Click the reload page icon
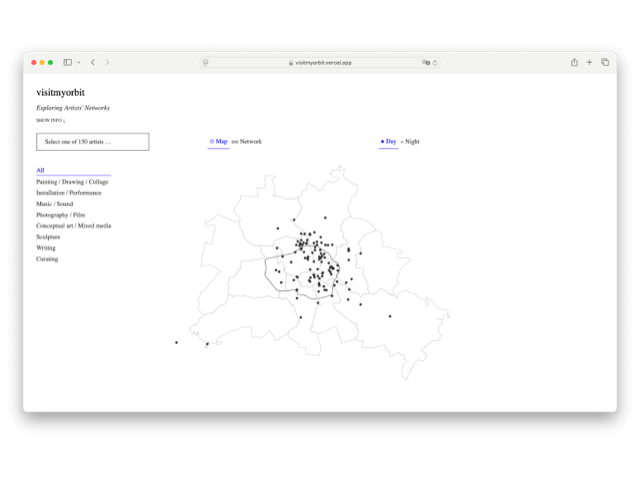 click(x=435, y=62)
